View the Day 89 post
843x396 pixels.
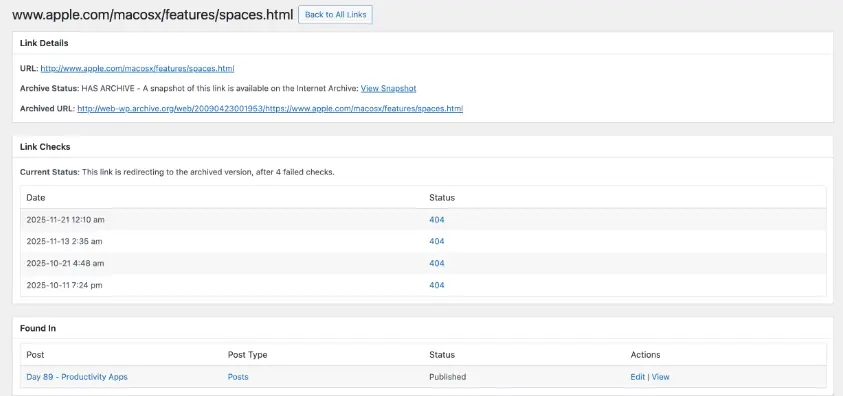(x=660, y=377)
